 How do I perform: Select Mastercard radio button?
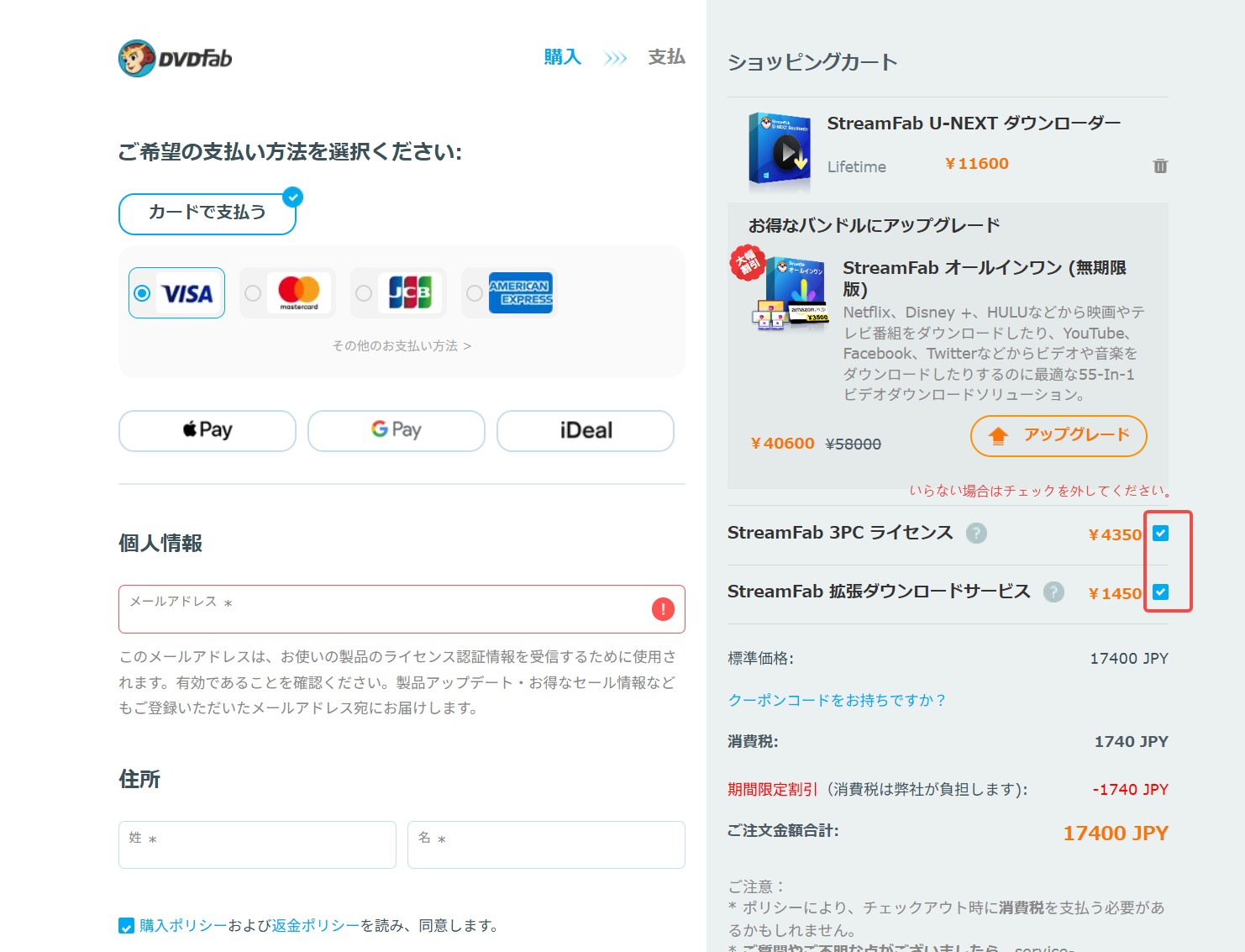(x=253, y=293)
